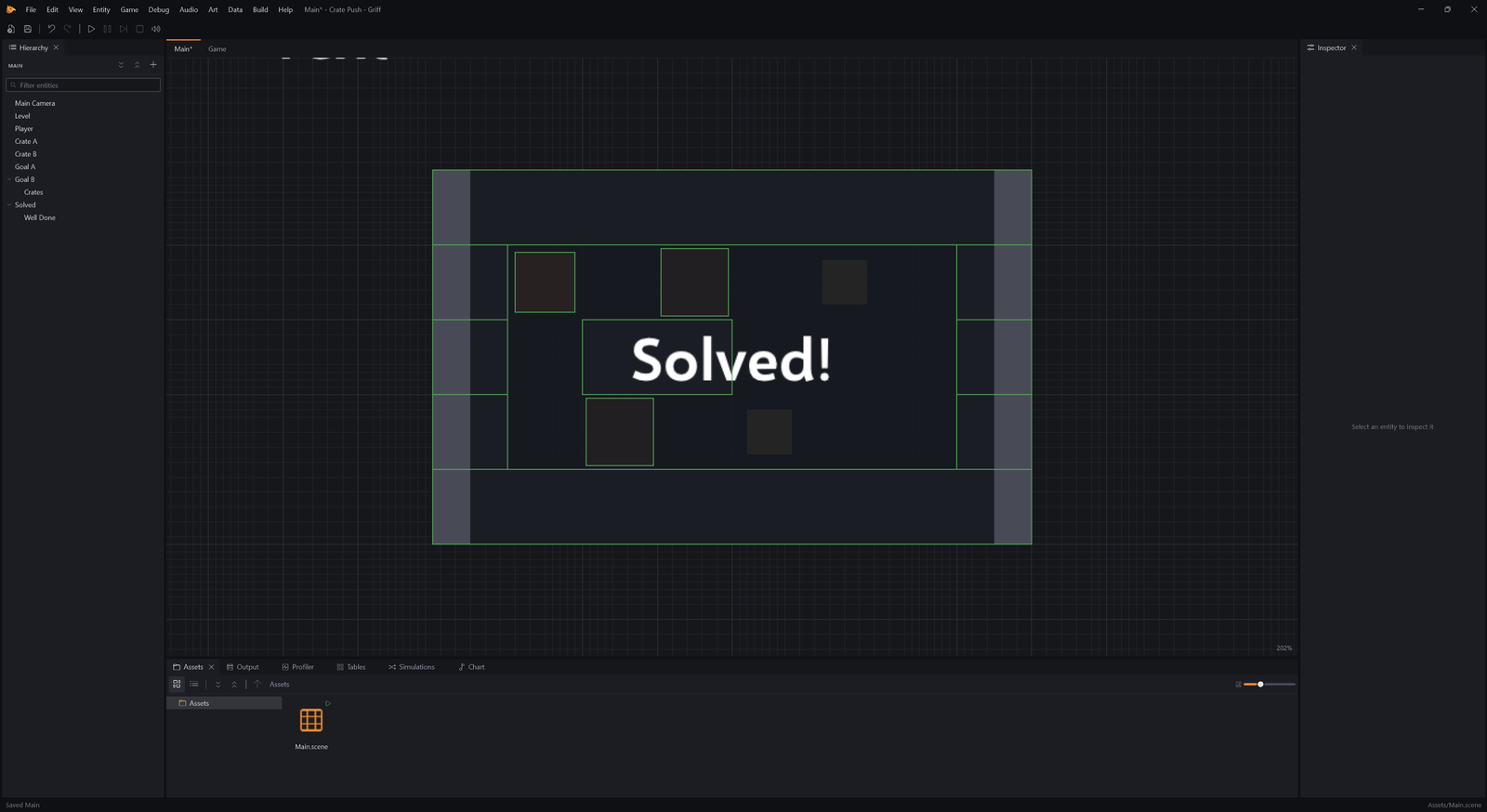This screenshot has height=812, width=1487.
Task: Switch assets to grid view
Action: [x=177, y=685]
